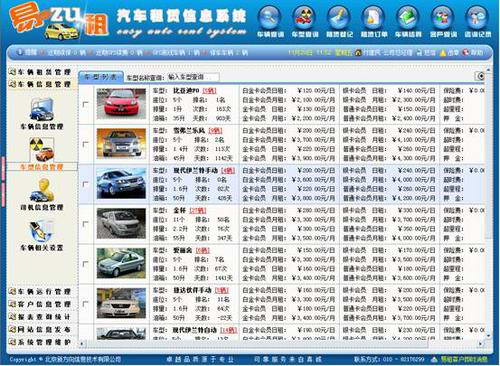Click the horizontal scrollbar left arrow
500x366 pixels.
coord(81,343)
